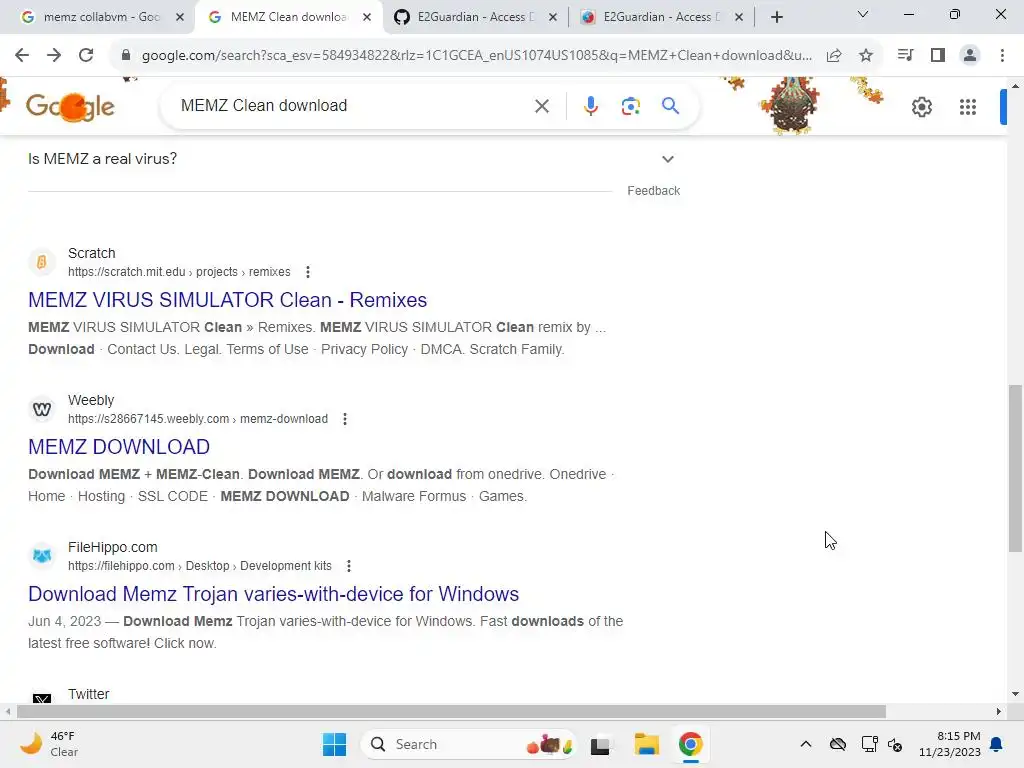This screenshot has height=768, width=1024.
Task: Click the horizontal scrollbar thumb
Action: [x=451, y=711]
